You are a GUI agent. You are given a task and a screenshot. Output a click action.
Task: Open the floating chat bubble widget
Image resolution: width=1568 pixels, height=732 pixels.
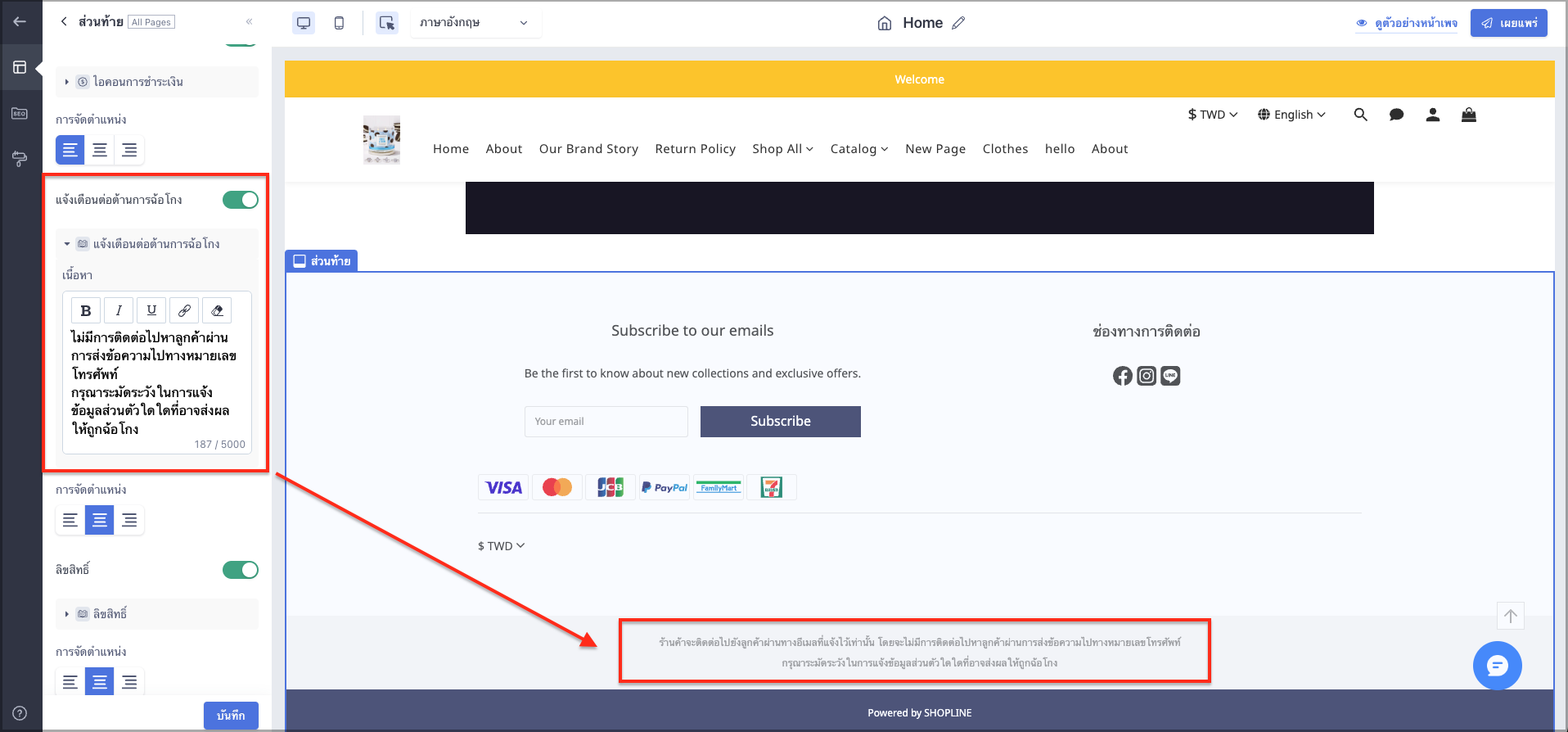pyautogui.click(x=1498, y=666)
